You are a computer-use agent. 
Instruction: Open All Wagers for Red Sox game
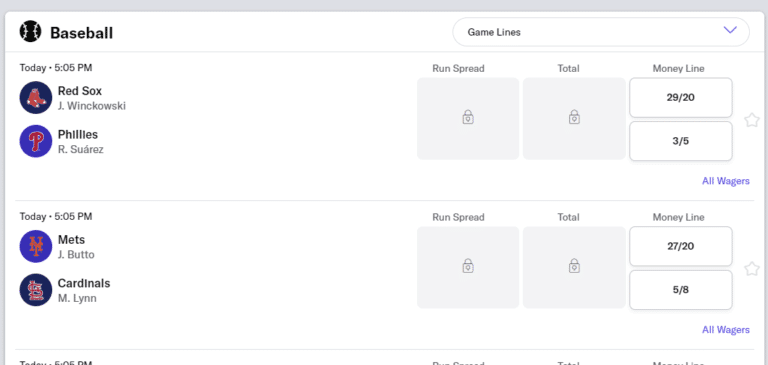click(x=726, y=181)
